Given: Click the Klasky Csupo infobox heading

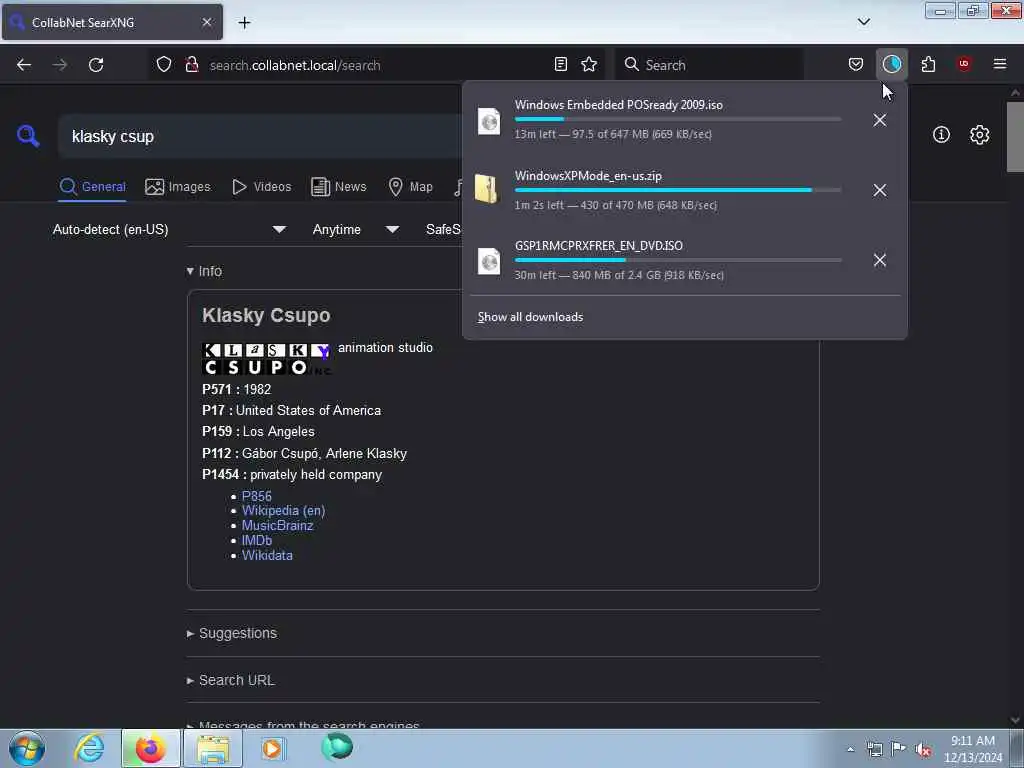Looking at the screenshot, I should click(x=266, y=315).
